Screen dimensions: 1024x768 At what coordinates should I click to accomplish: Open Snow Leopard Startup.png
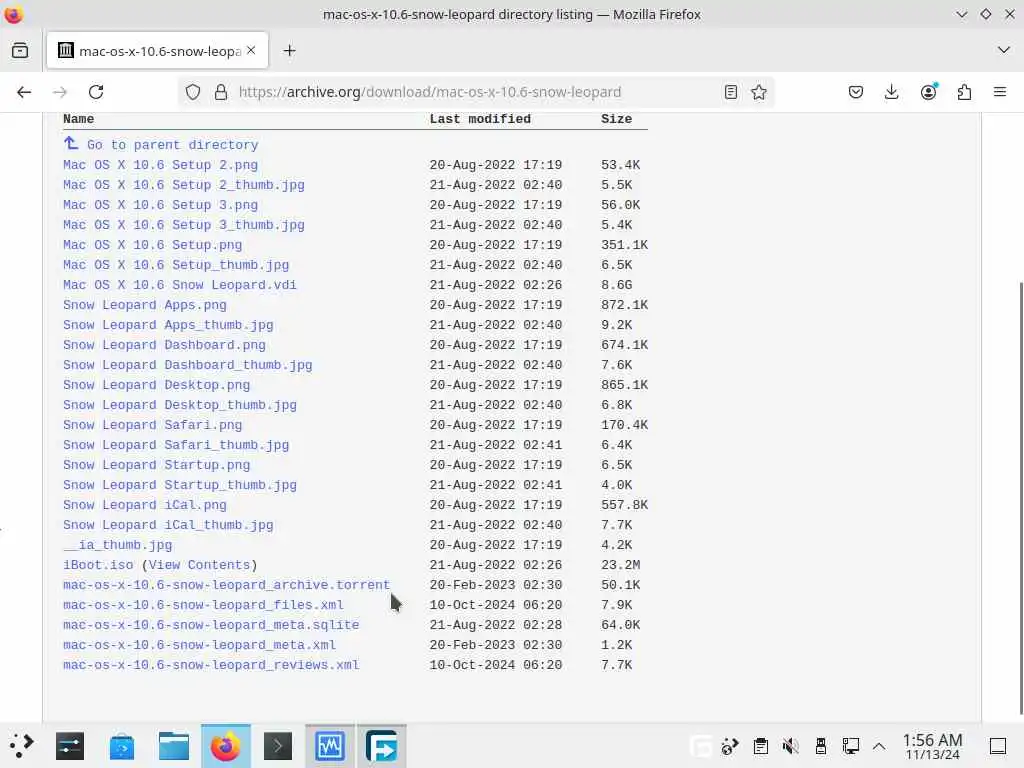pyautogui.click(x=156, y=465)
